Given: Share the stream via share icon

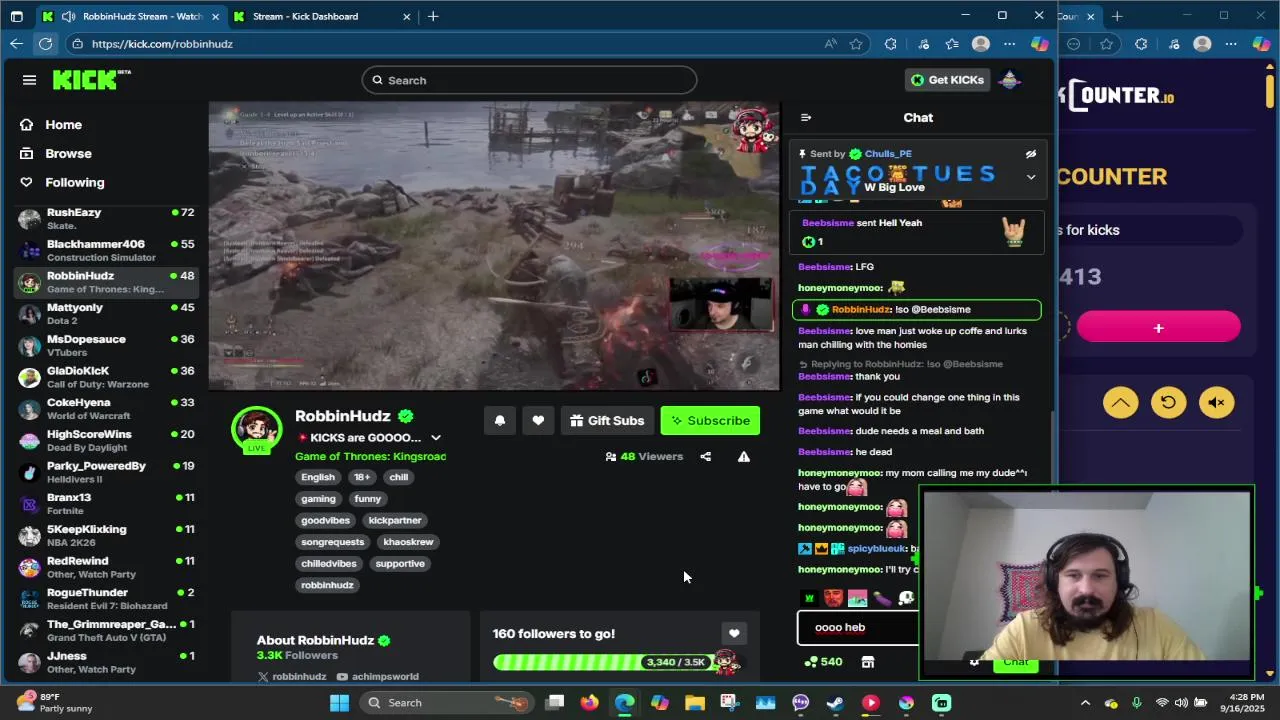Looking at the screenshot, I should pyautogui.click(x=706, y=457).
